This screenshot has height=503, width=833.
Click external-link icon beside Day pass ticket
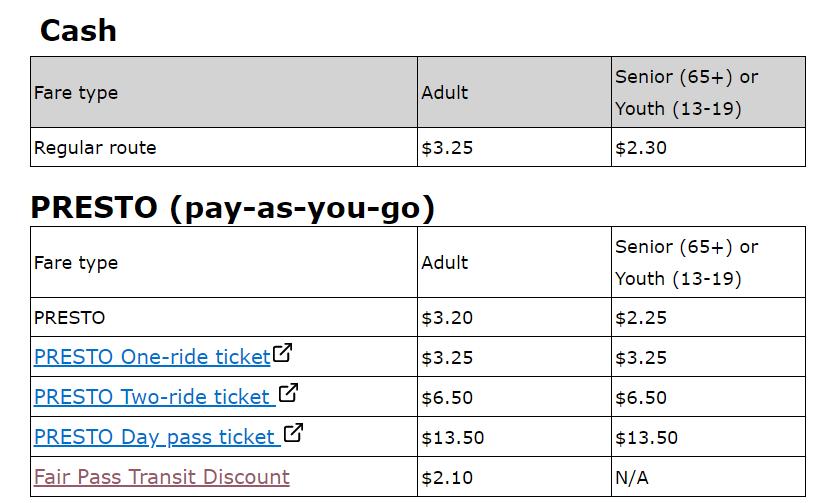click(293, 434)
